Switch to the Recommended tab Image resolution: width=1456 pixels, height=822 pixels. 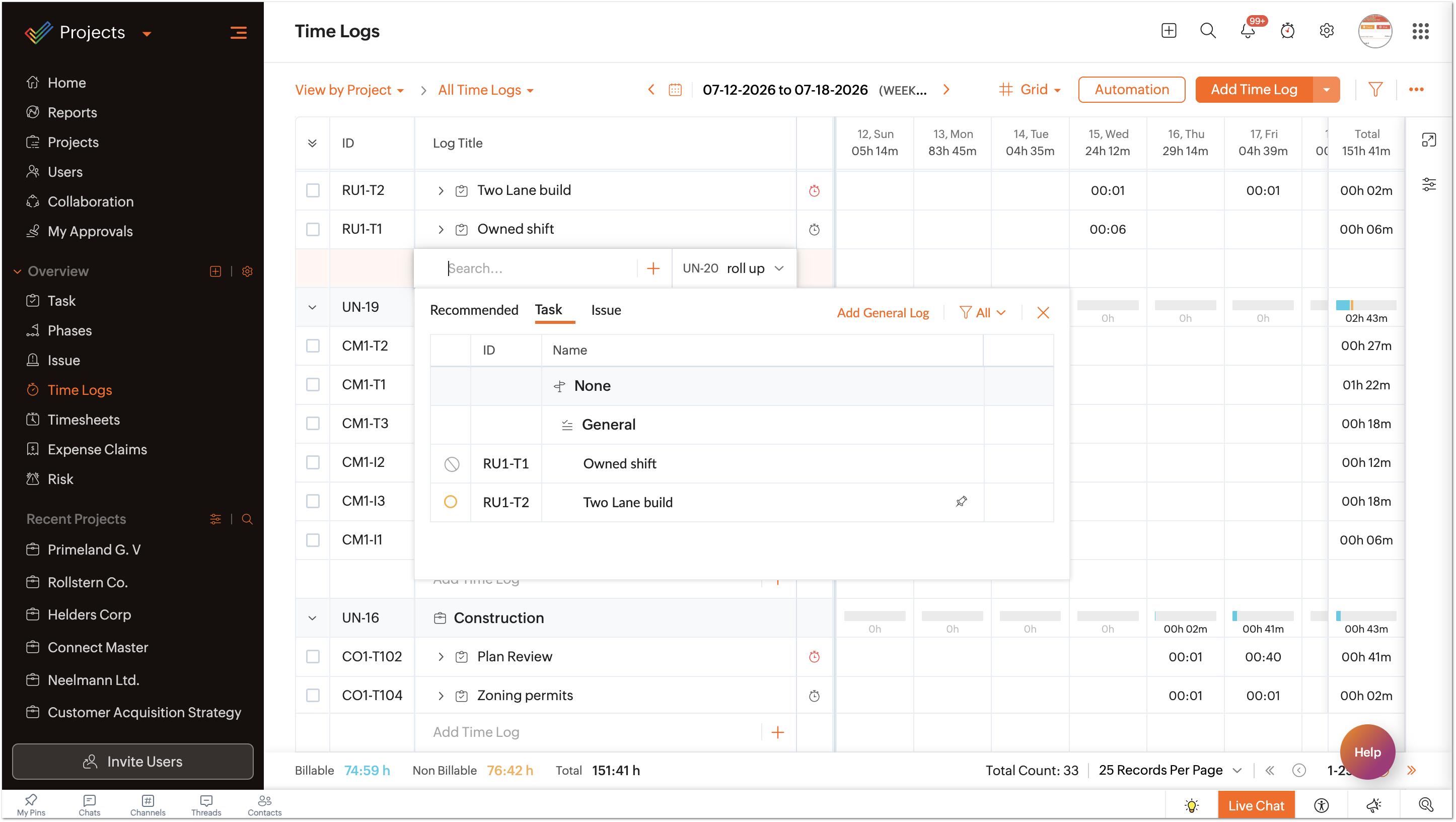coord(474,310)
